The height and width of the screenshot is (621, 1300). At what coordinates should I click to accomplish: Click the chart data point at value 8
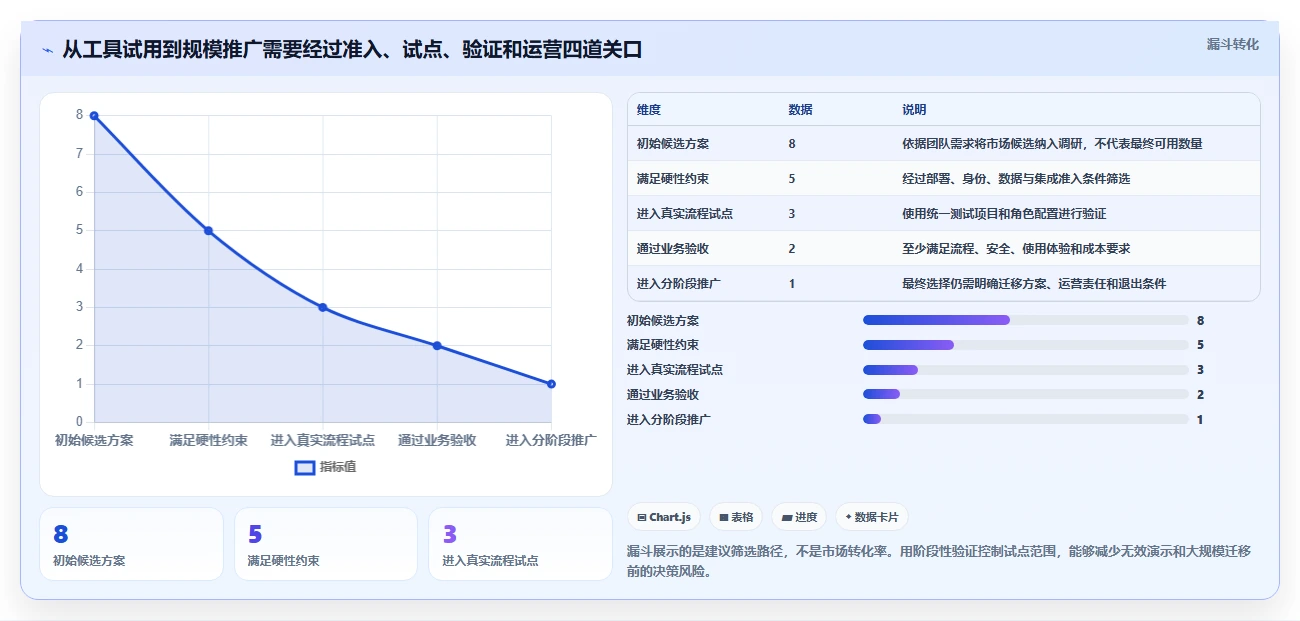coord(94,116)
